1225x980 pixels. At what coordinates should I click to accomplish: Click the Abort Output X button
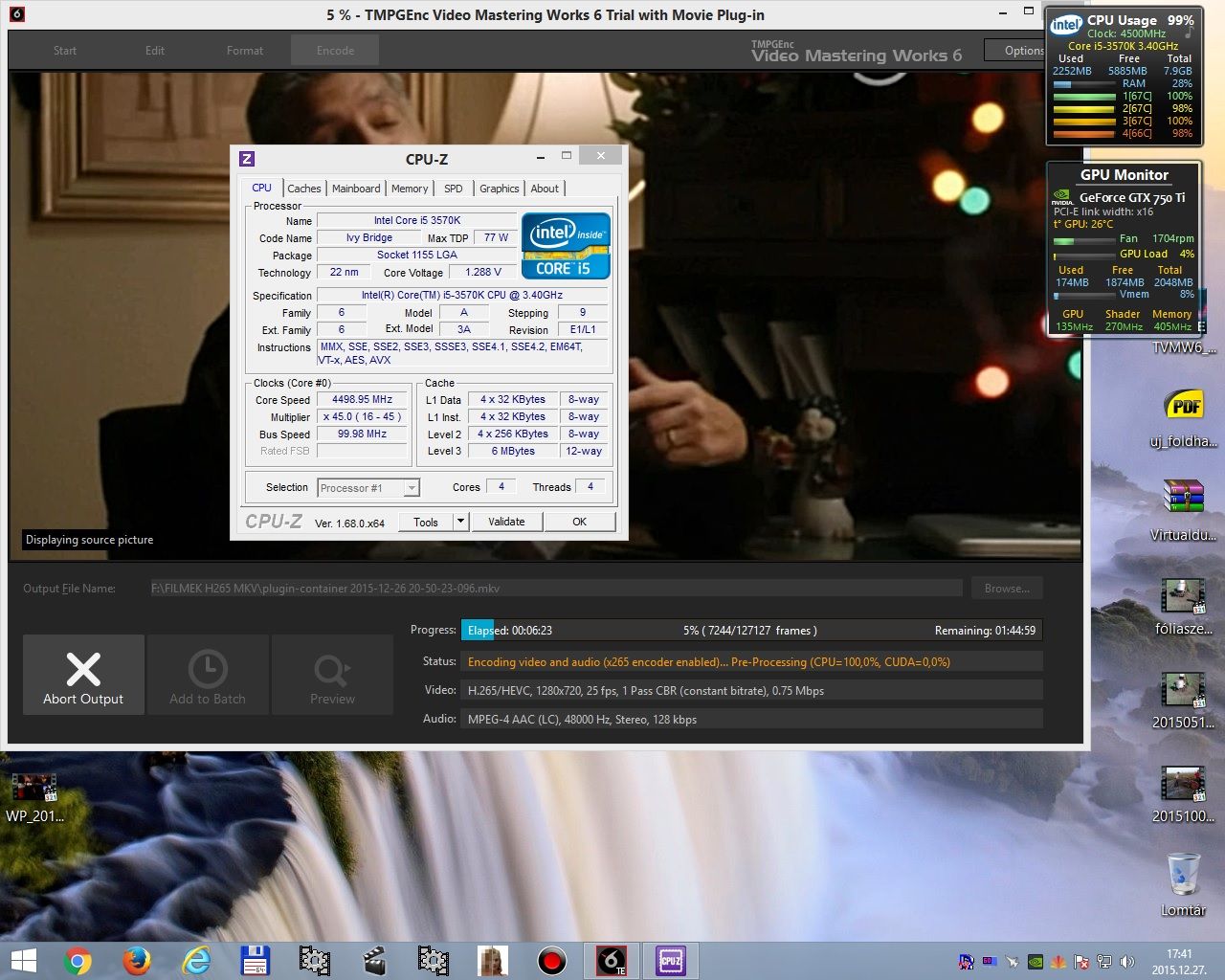pyautogui.click(x=83, y=675)
